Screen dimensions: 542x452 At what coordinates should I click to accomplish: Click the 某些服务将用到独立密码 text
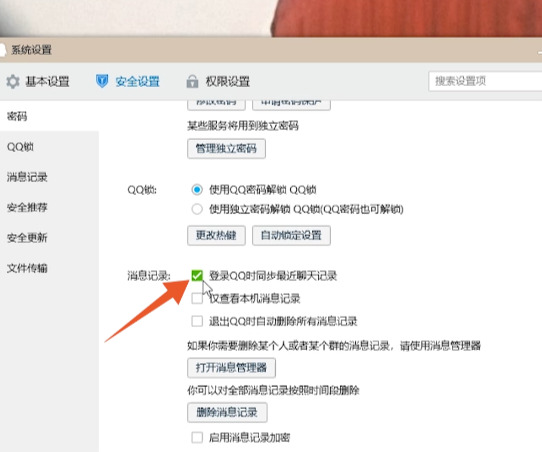(243, 125)
